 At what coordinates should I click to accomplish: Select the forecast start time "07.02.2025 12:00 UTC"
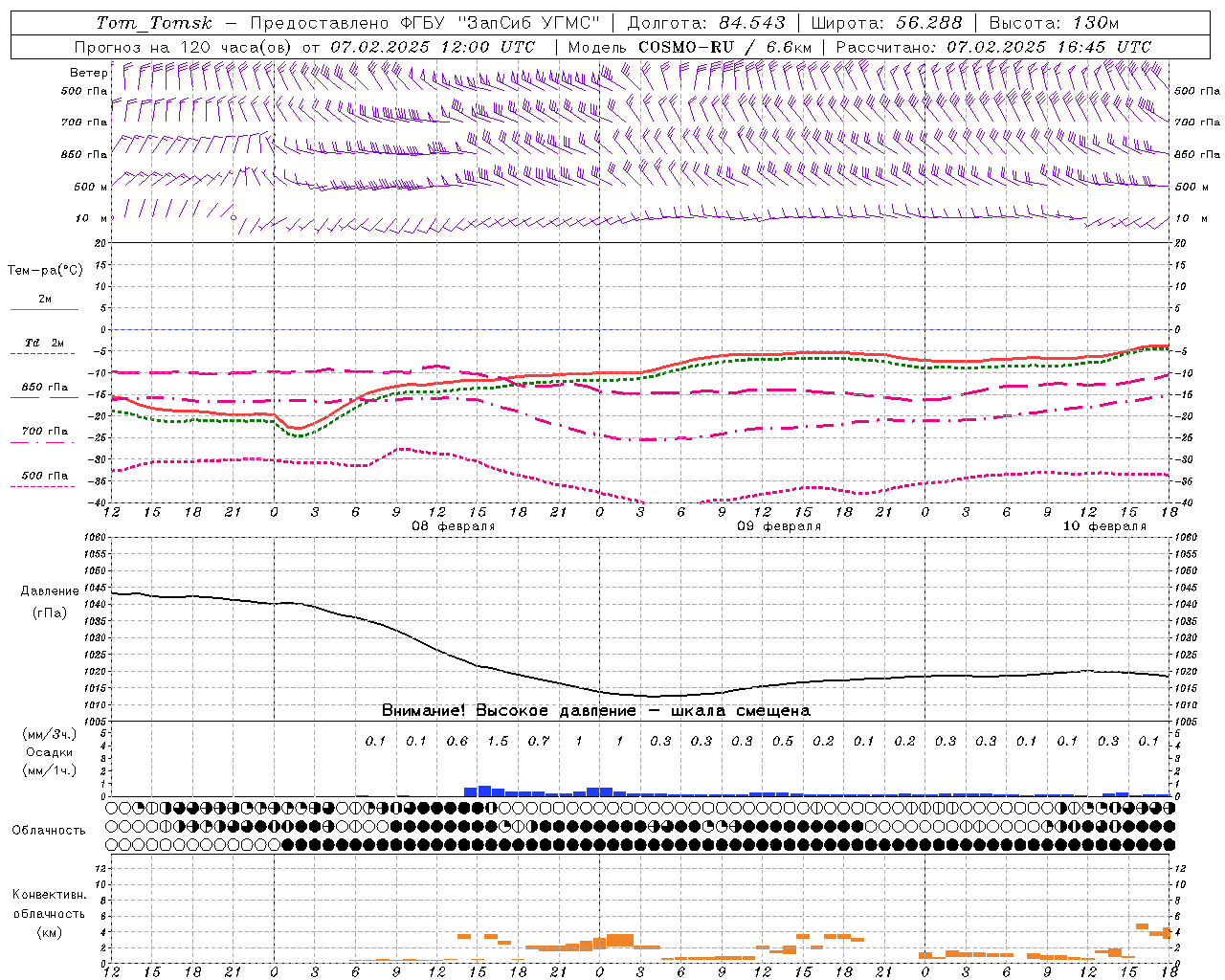[x=433, y=47]
